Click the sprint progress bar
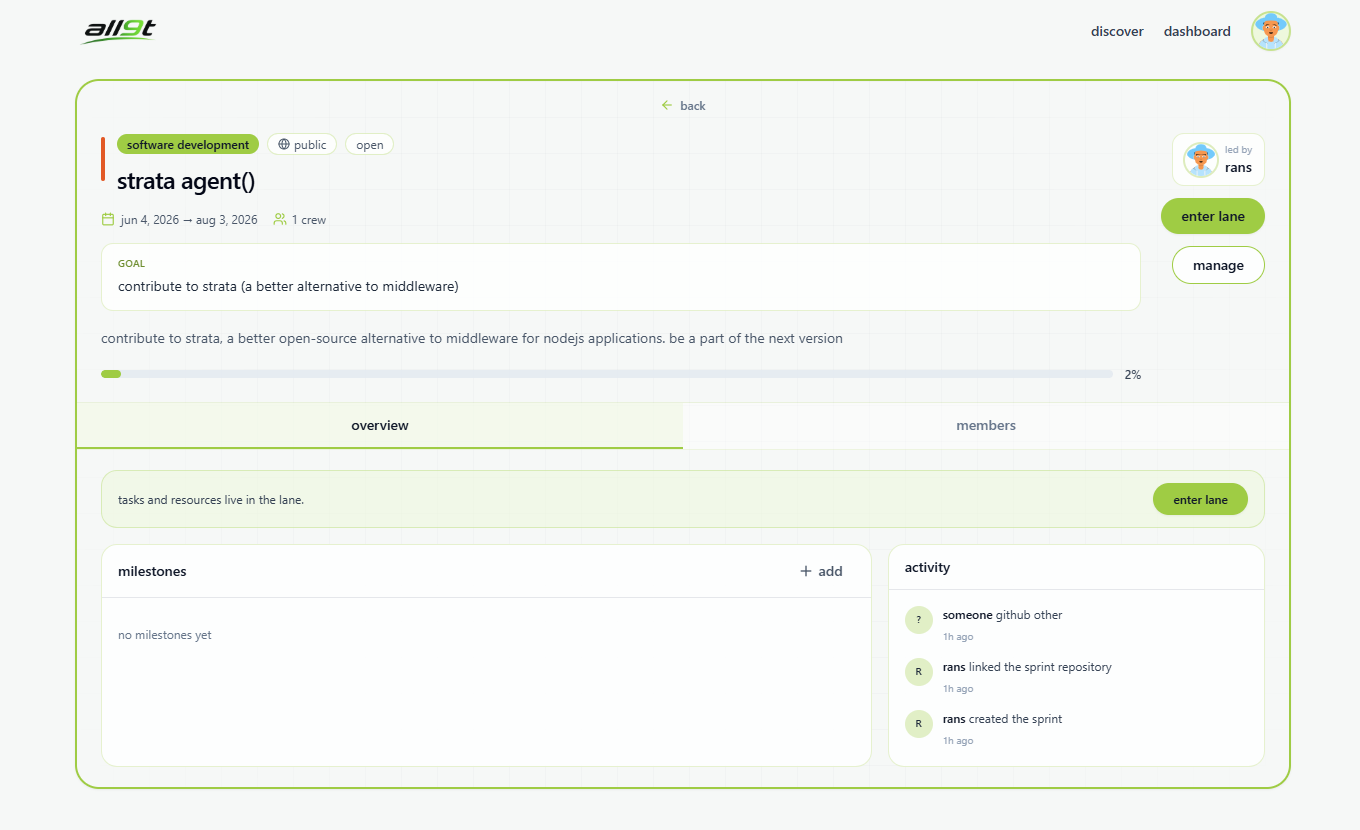The height and width of the screenshot is (830, 1360). pos(607,374)
